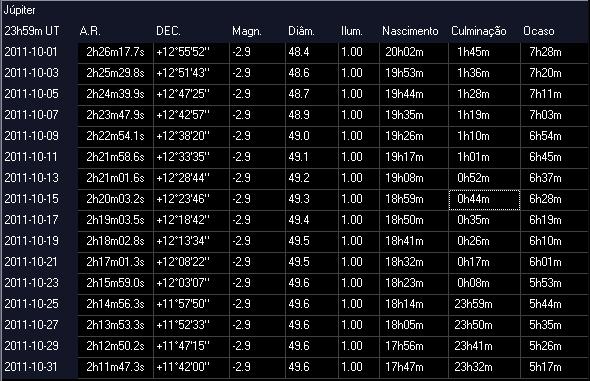Select the date row 2011-10-03
Viewport: 590px width, 381px height.
pos(32,73)
